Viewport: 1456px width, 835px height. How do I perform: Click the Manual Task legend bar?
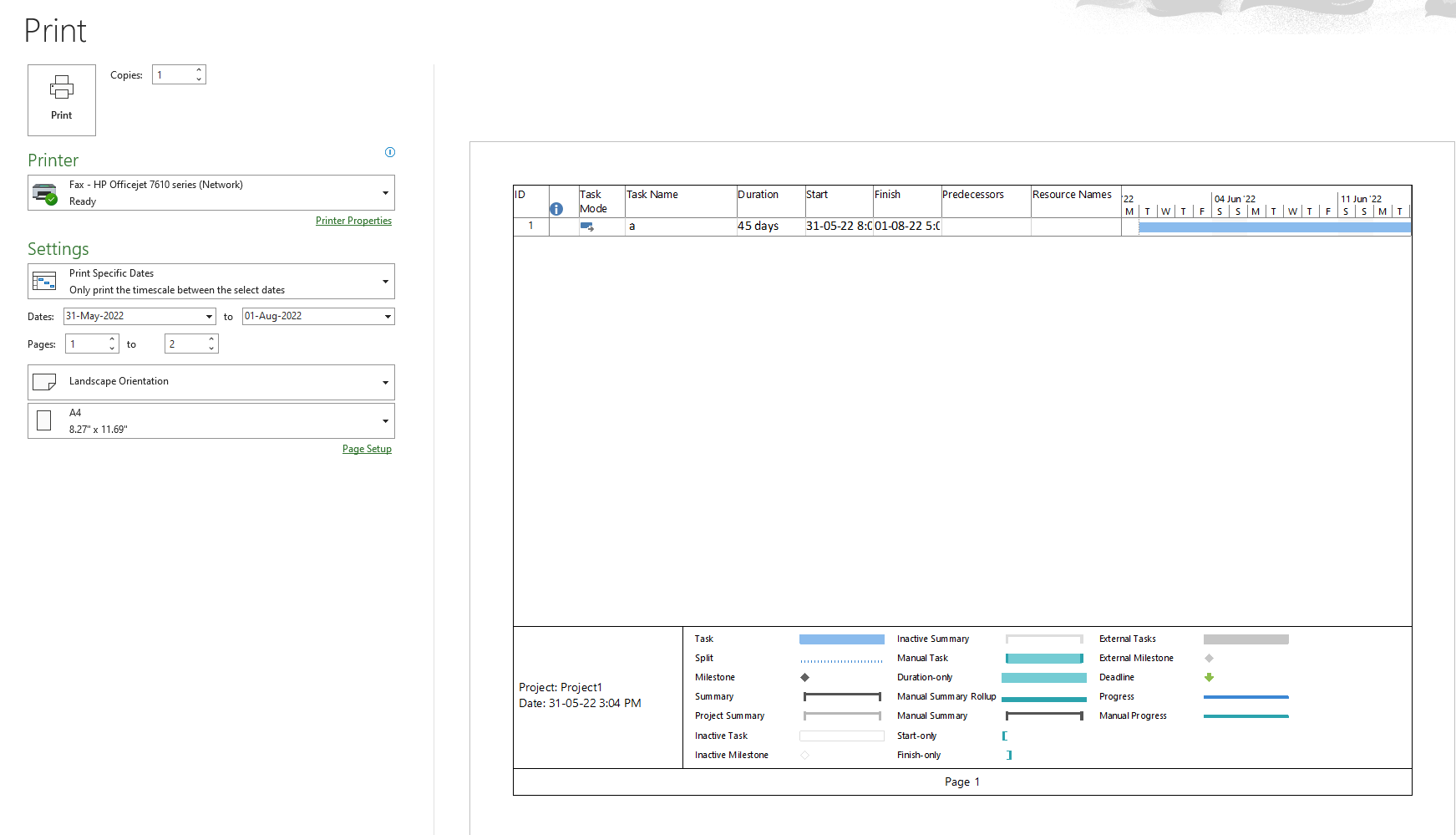[1044, 659]
